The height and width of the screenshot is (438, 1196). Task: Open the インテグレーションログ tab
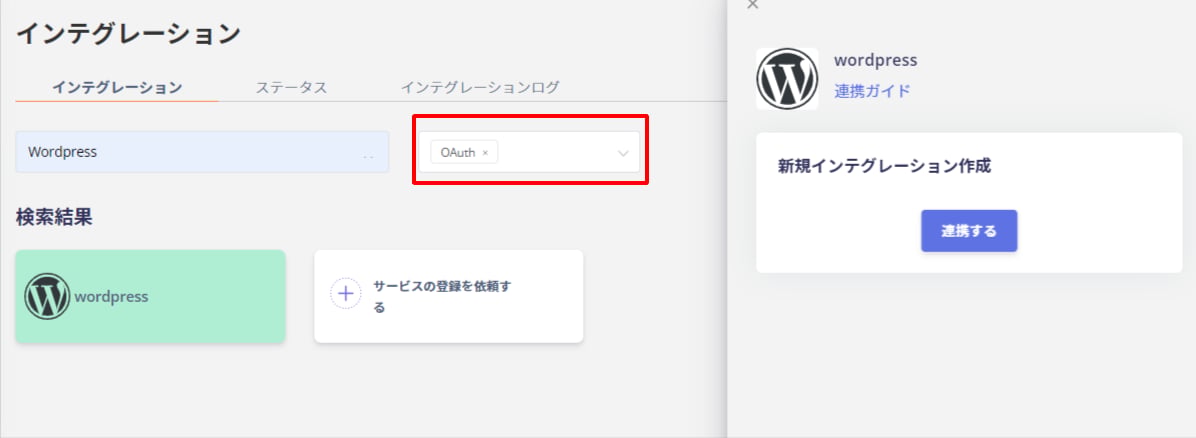(481, 87)
